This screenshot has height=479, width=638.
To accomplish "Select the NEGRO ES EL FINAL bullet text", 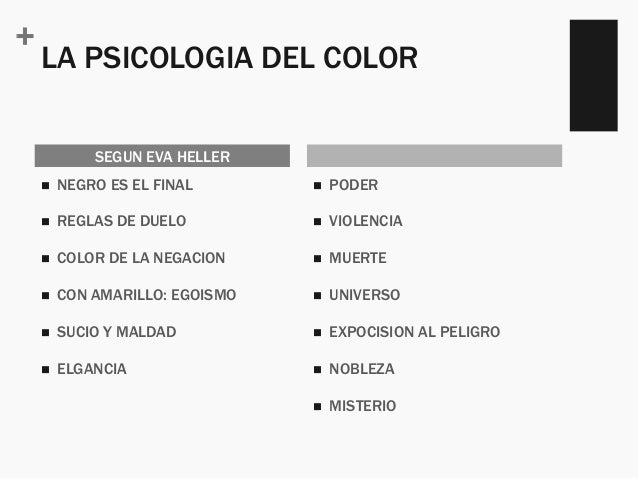I will pyautogui.click(x=125, y=185).
